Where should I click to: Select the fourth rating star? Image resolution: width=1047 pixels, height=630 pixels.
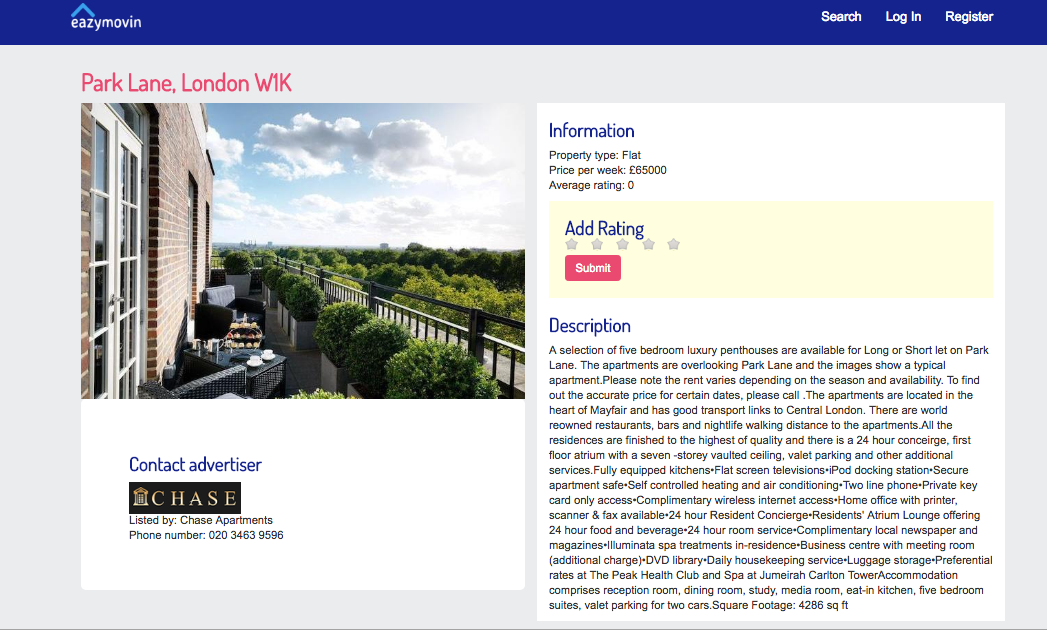click(x=648, y=245)
